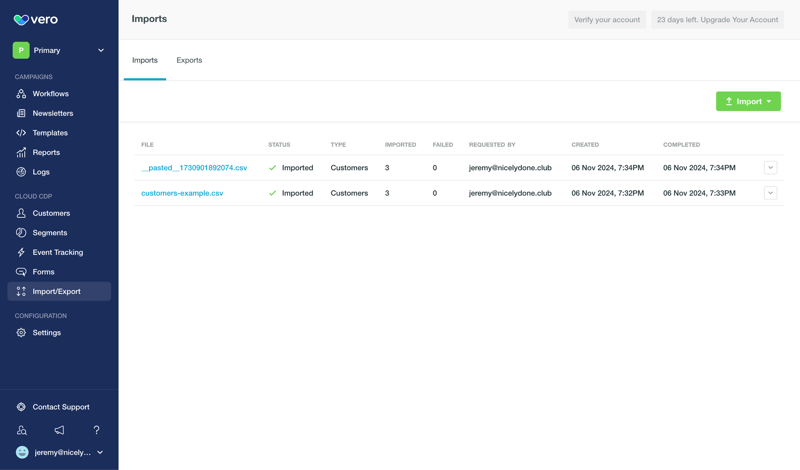Image resolution: width=800 pixels, height=470 pixels.
Task: Click the Segments pie icon
Action: 21,233
